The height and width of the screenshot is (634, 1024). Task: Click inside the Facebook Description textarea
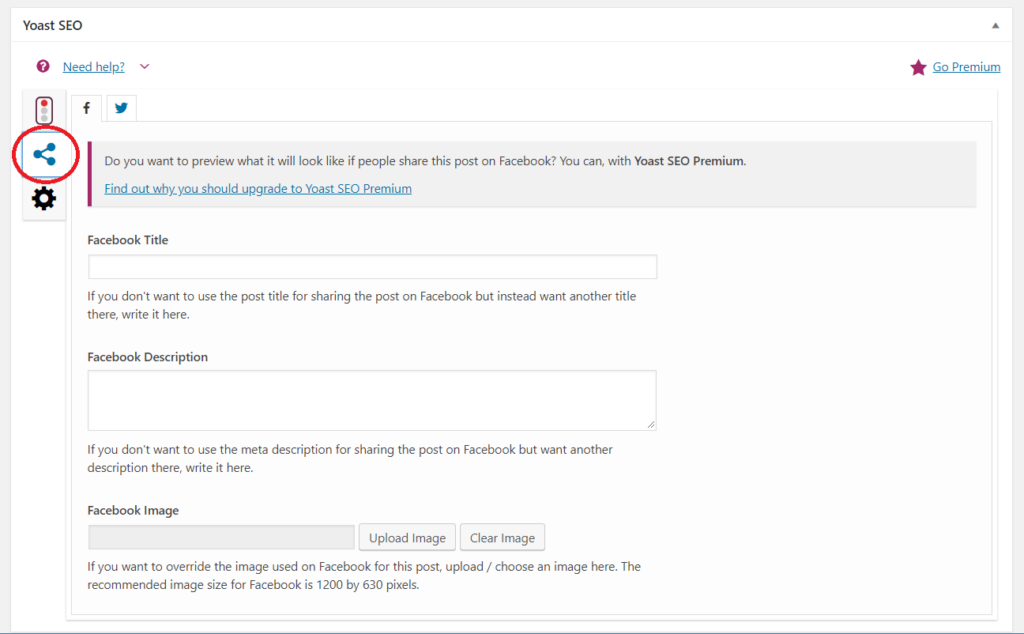point(372,400)
